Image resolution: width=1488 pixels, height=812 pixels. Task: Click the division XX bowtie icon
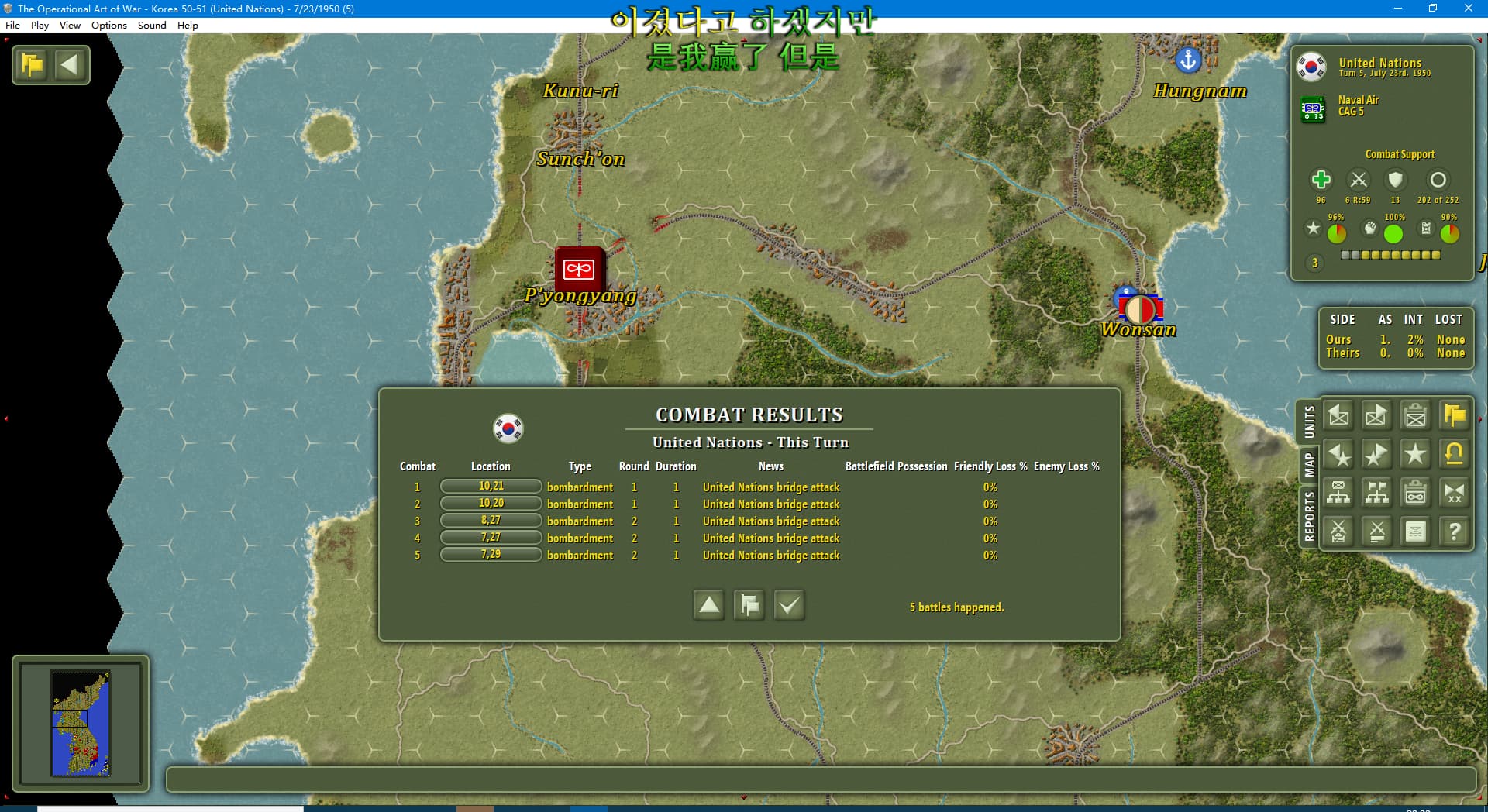point(1455,493)
